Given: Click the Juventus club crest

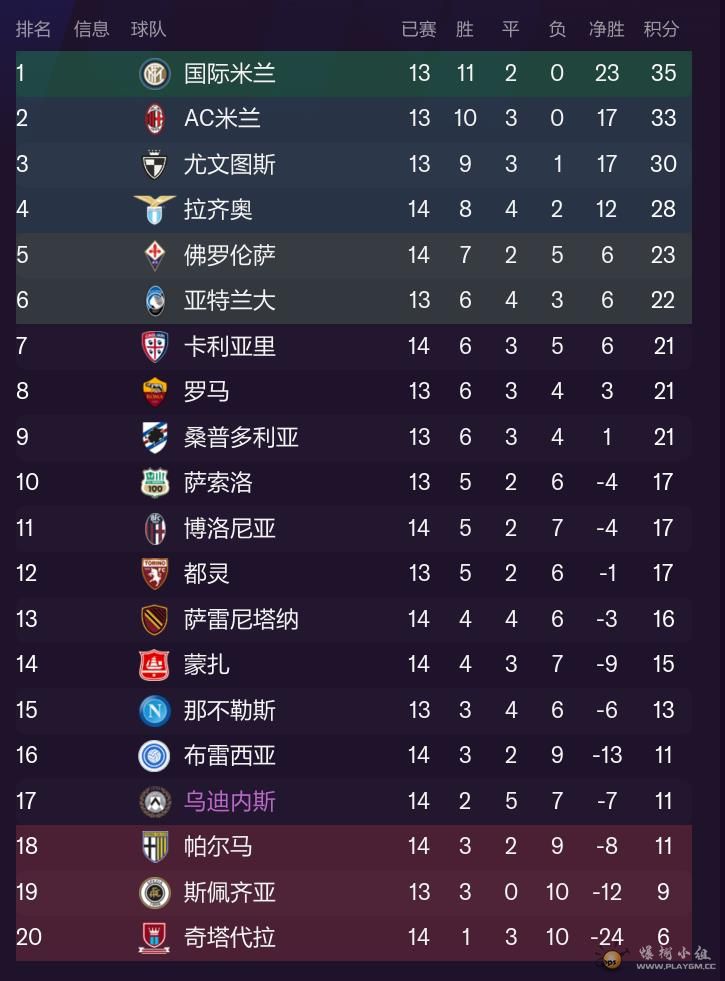Looking at the screenshot, I should pos(154,164).
